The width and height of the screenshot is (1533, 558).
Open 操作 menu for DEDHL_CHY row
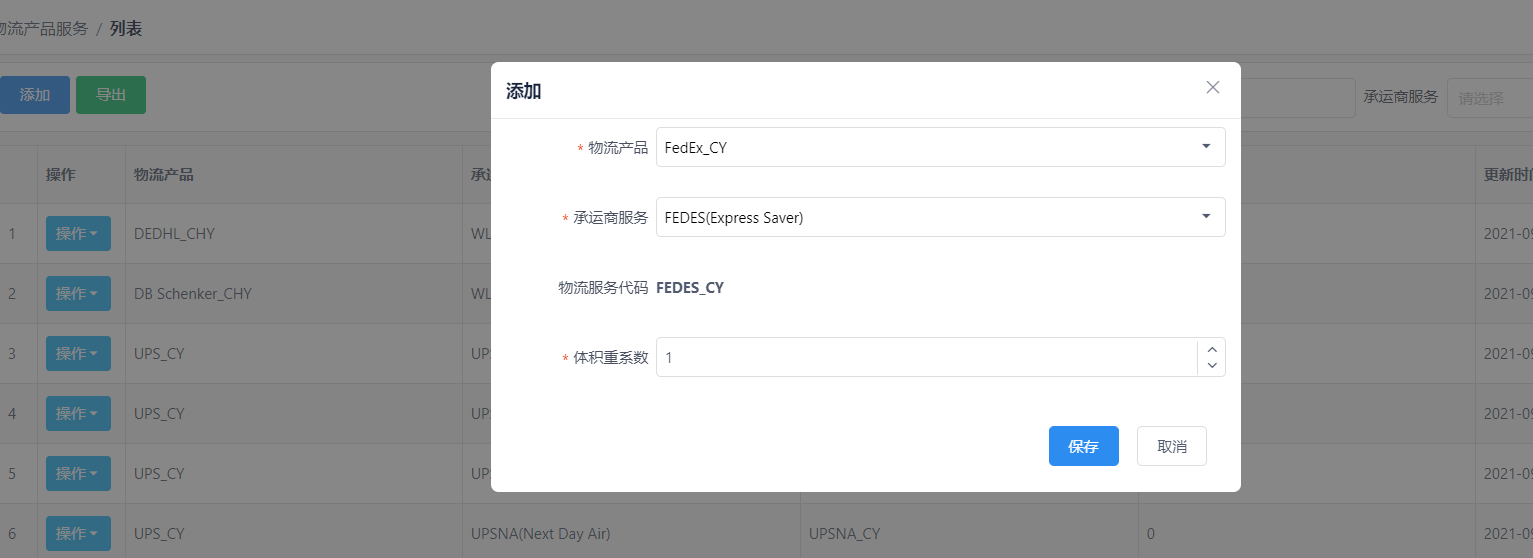tap(78, 233)
